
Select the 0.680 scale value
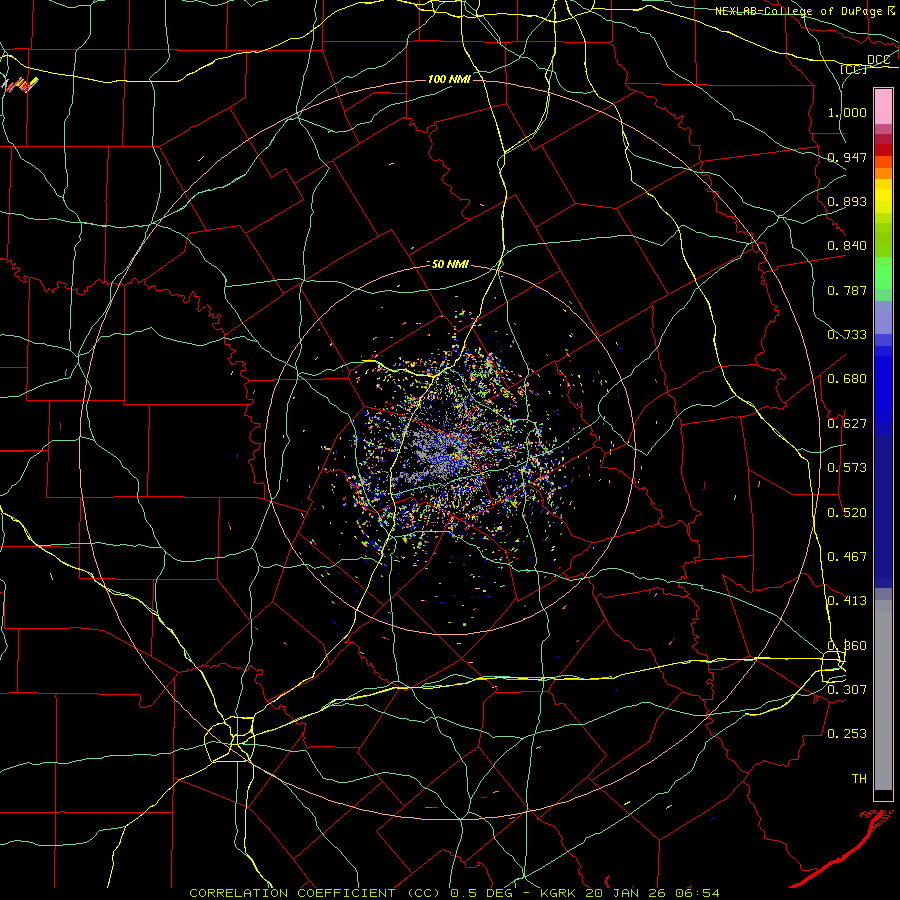847,379
